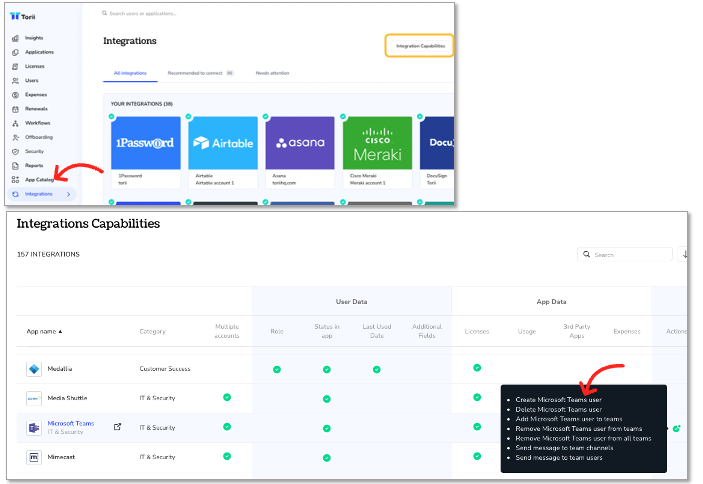Click 'Send message to team channels' tooltip entry

(564, 448)
